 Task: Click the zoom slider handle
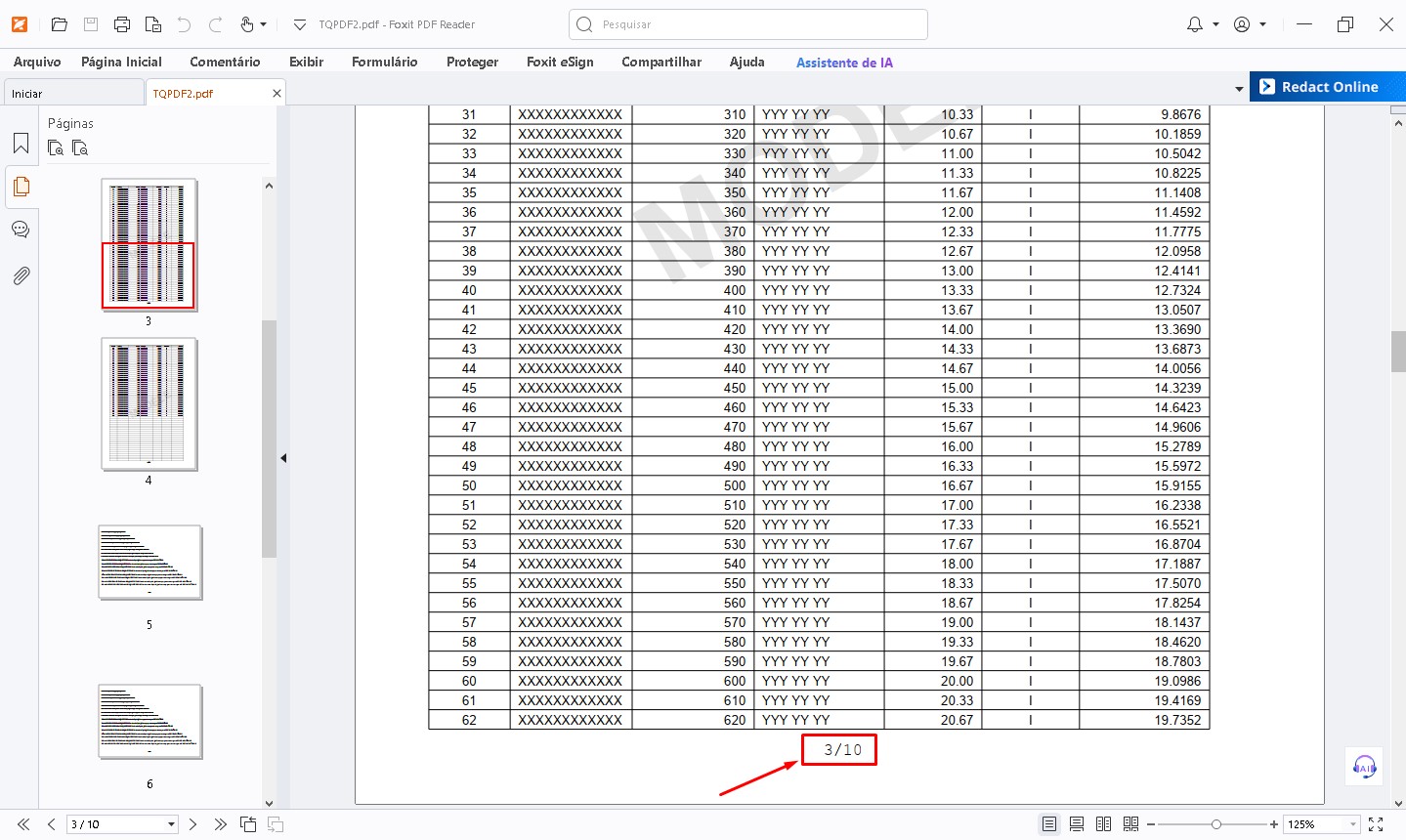coord(1216,824)
